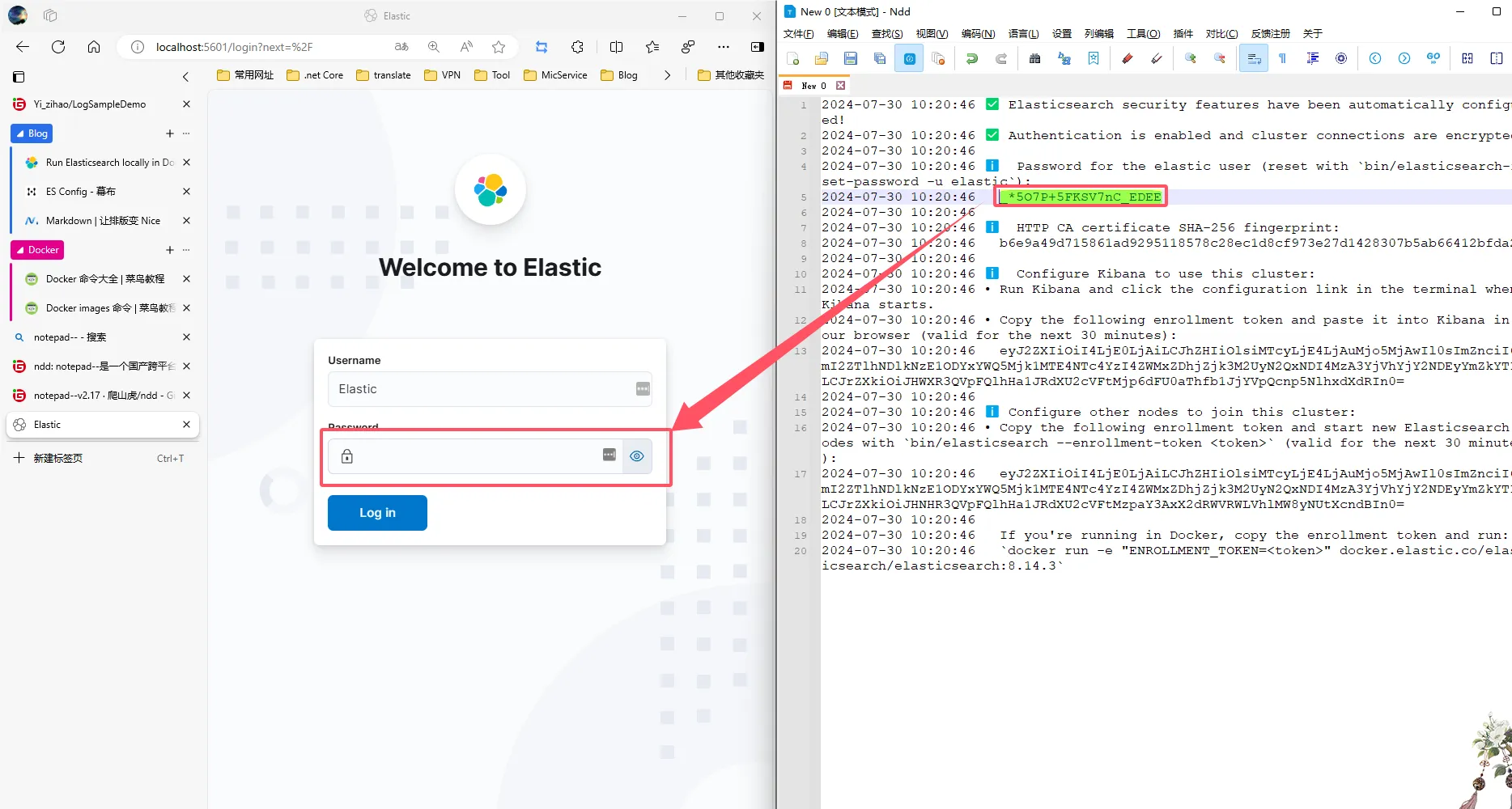Click the next position arrow in Ndd
The height and width of the screenshot is (809, 1512).
[x=1404, y=58]
